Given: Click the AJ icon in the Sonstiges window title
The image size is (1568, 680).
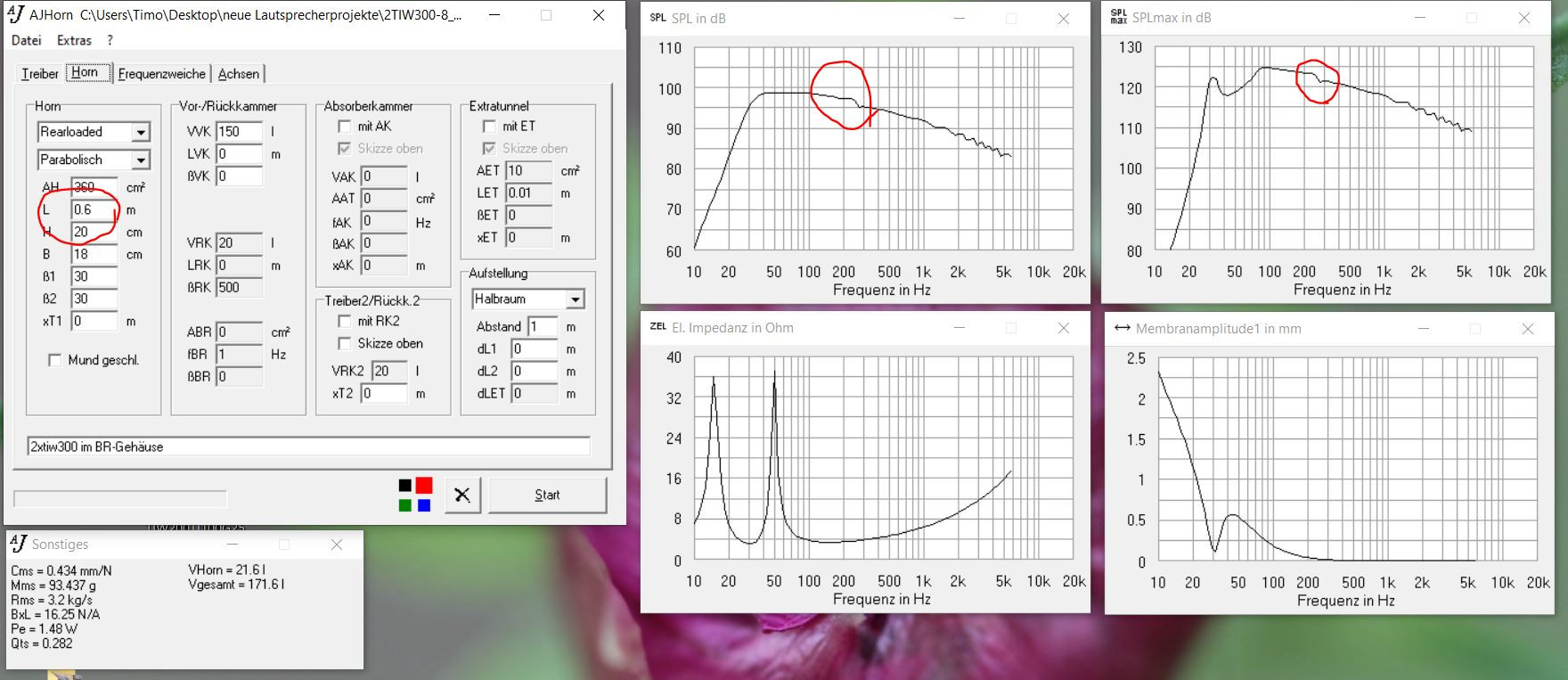Looking at the screenshot, I should [x=19, y=543].
